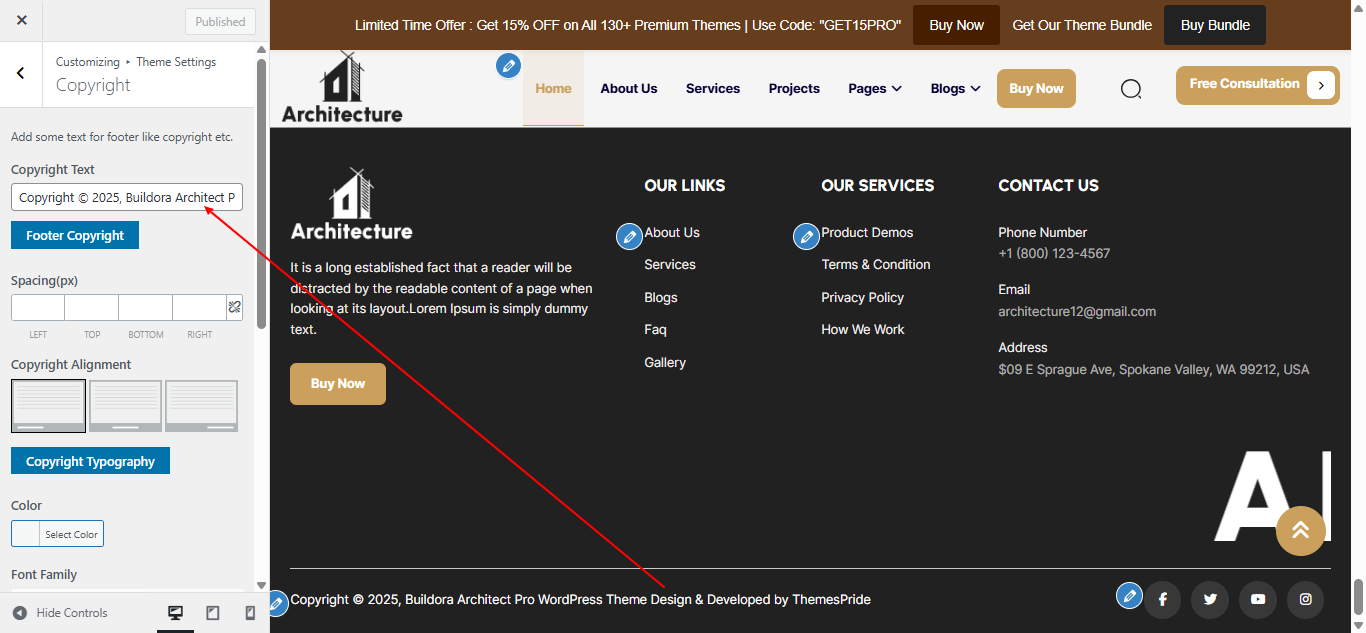
Task: Open the search icon in site header
Action: click(1131, 88)
